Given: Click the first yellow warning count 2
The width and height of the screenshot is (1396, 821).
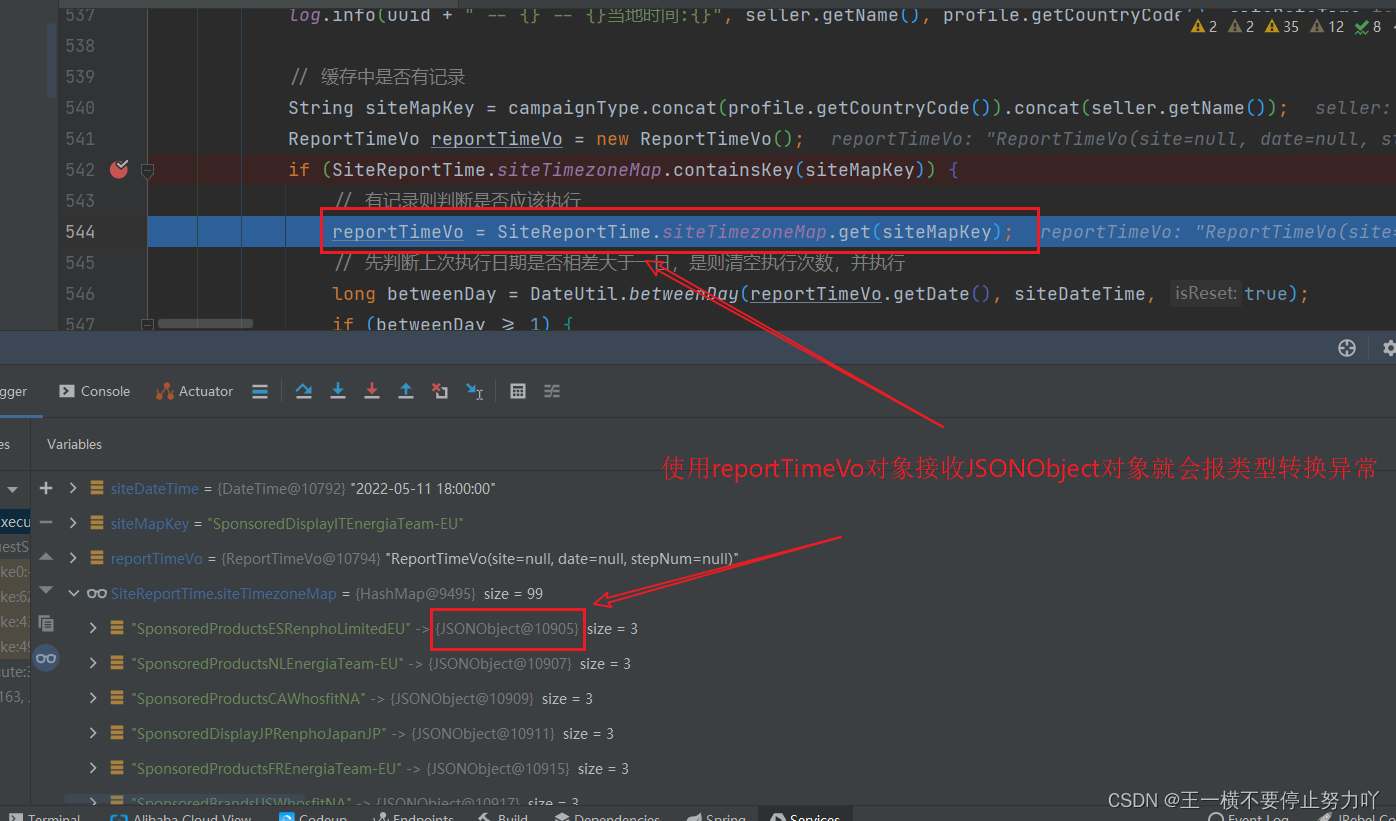Looking at the screenshot, I should 1205,27.
